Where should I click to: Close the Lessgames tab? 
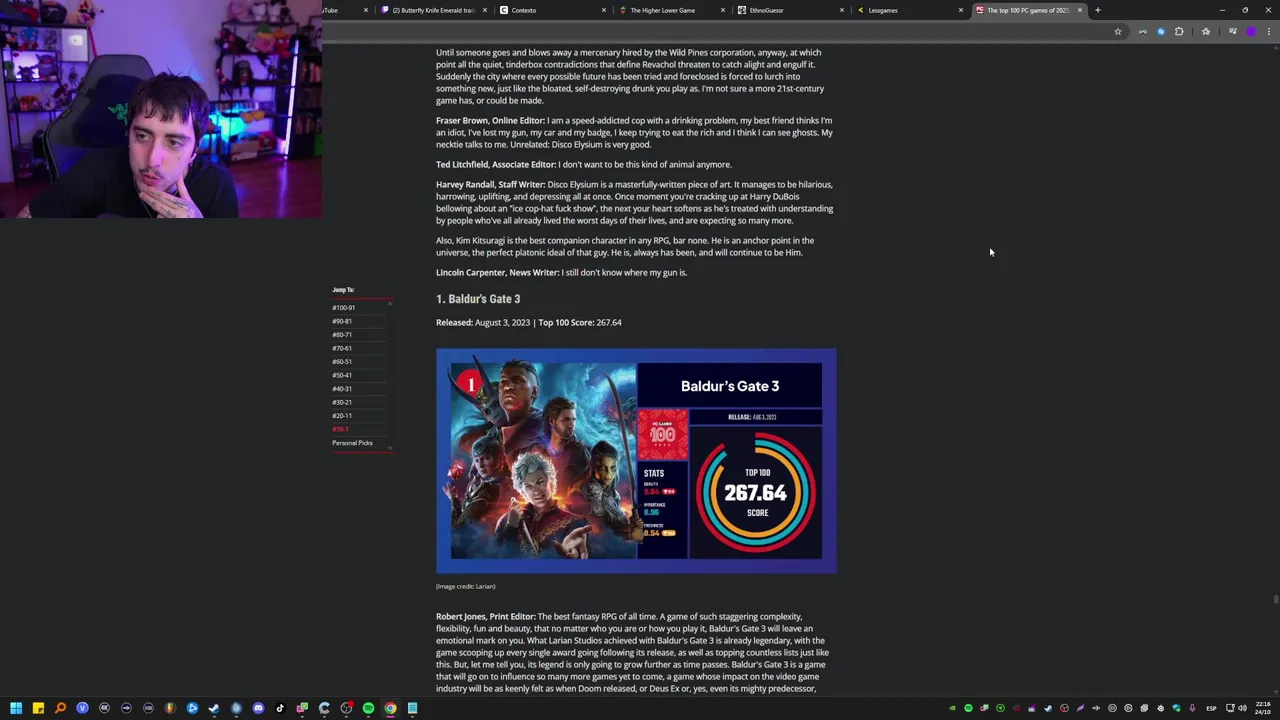[x=961, y=10]
